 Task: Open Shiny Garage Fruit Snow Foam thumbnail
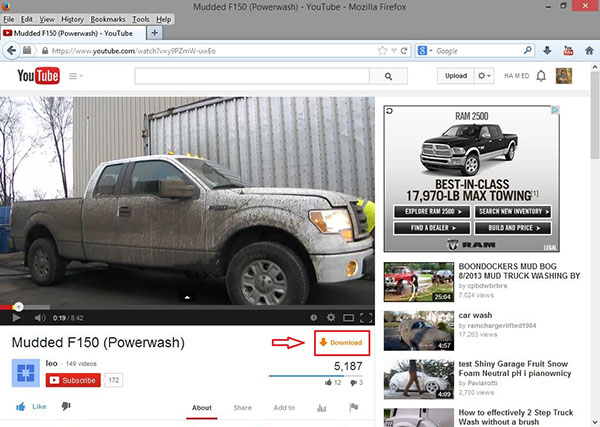(x=419, y=379)
